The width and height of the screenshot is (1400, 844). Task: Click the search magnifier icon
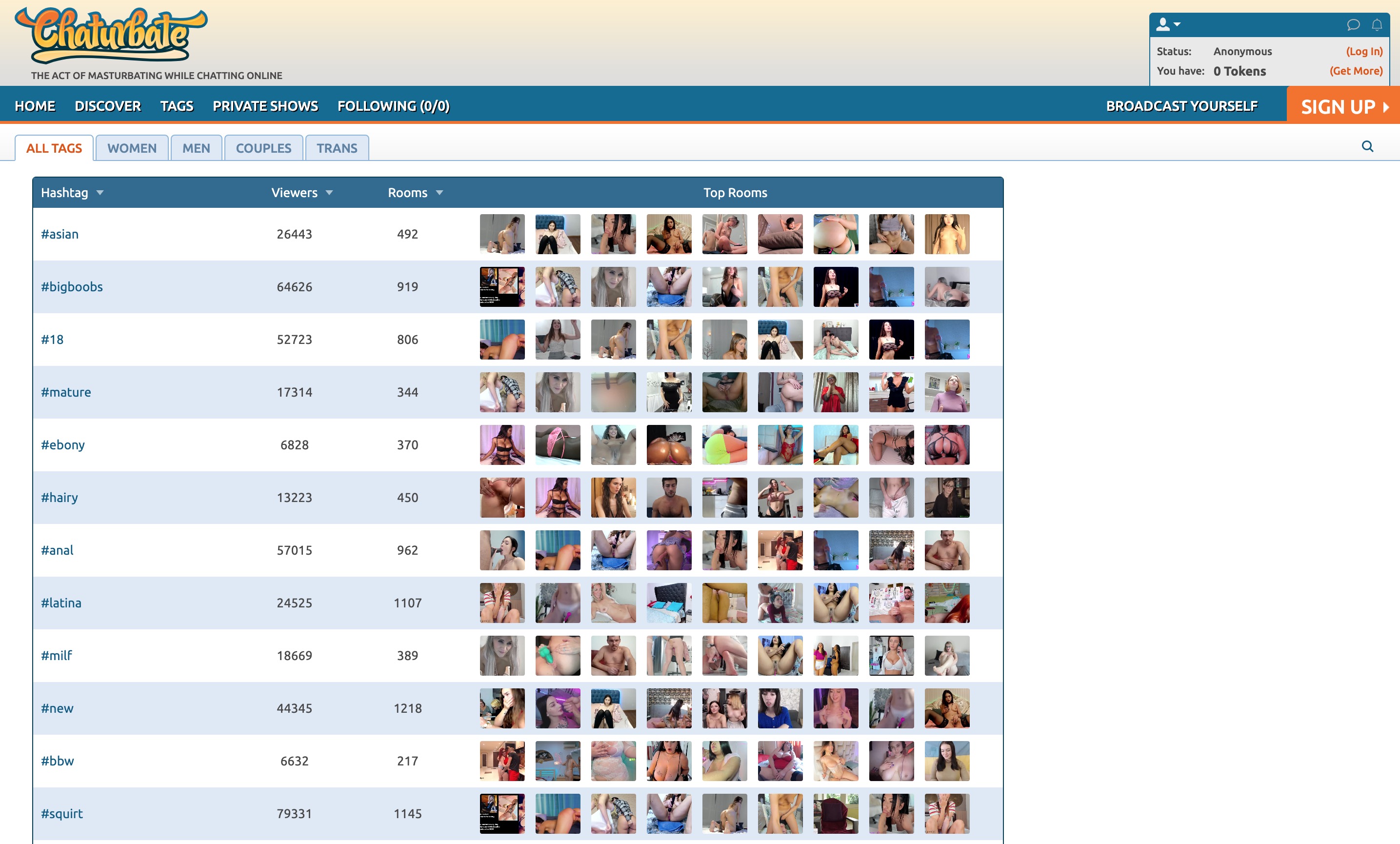click(1368, 147)
